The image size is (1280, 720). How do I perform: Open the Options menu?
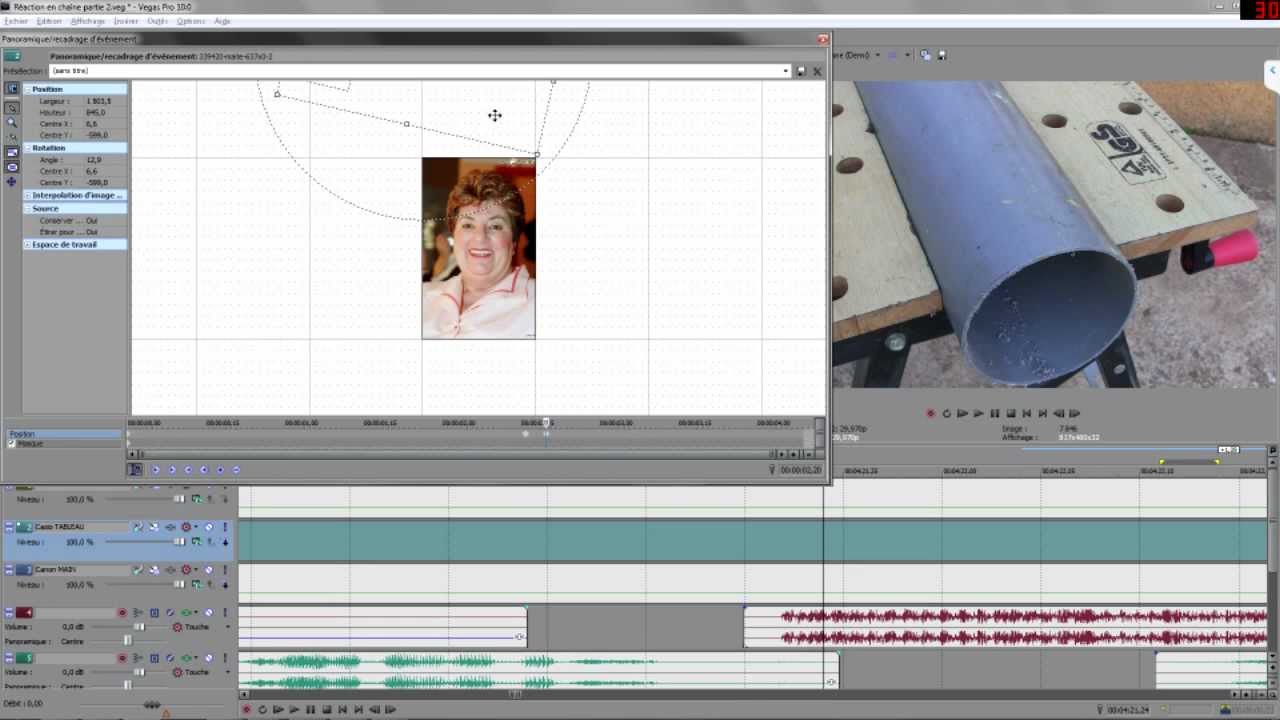point(190,21)
